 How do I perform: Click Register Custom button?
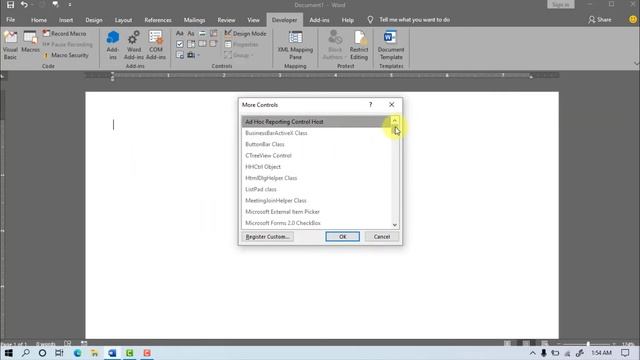pyautogui.click(x=267, y=237)
